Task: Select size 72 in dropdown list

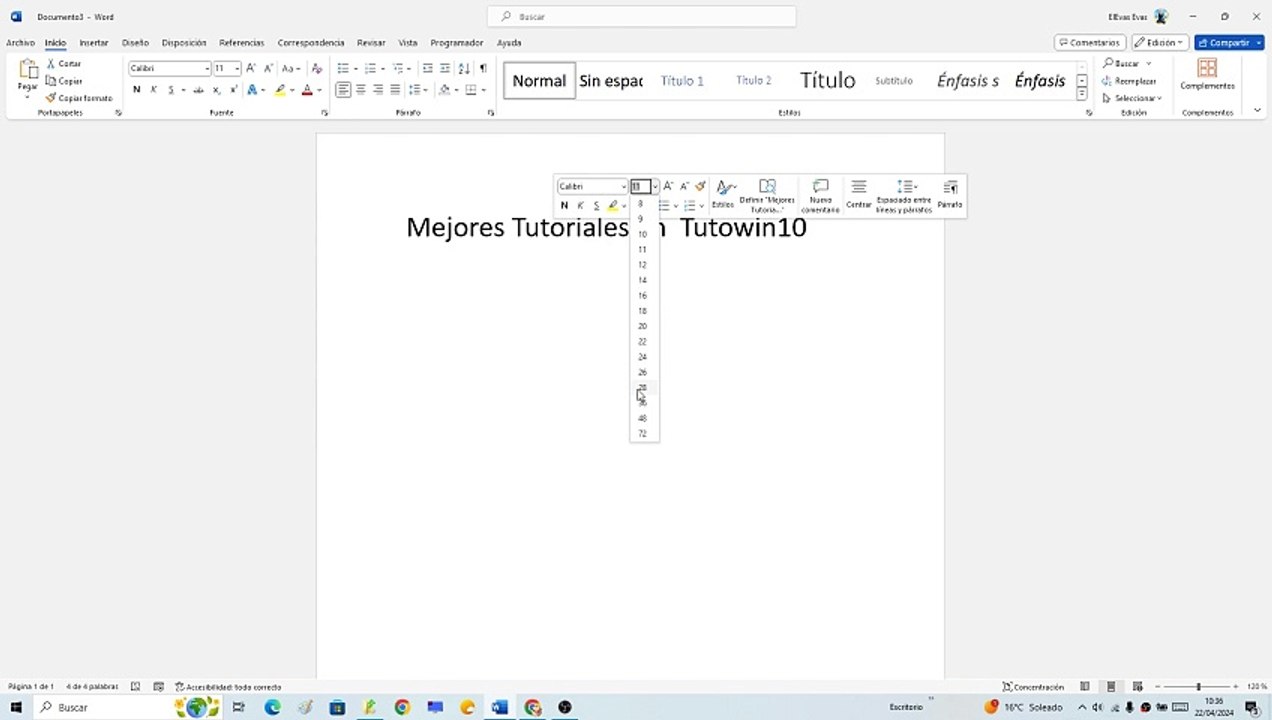Action: click(644, 433)
